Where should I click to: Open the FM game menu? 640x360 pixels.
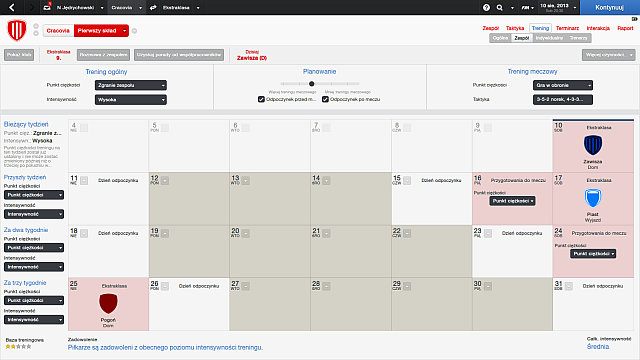[527, 7]
